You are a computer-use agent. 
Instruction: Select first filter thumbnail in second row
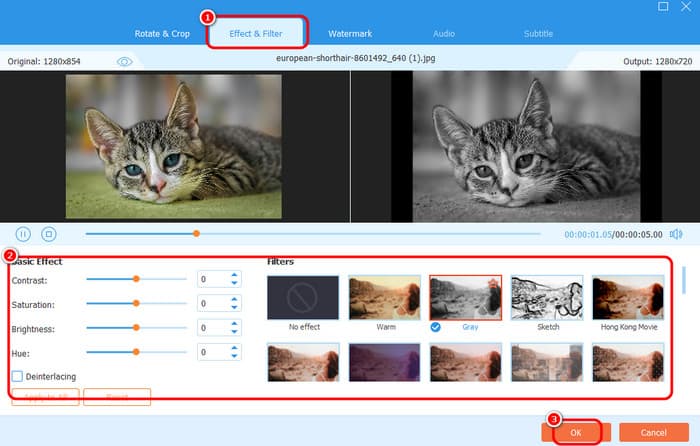pyautogui.click(x=303, y=363)
